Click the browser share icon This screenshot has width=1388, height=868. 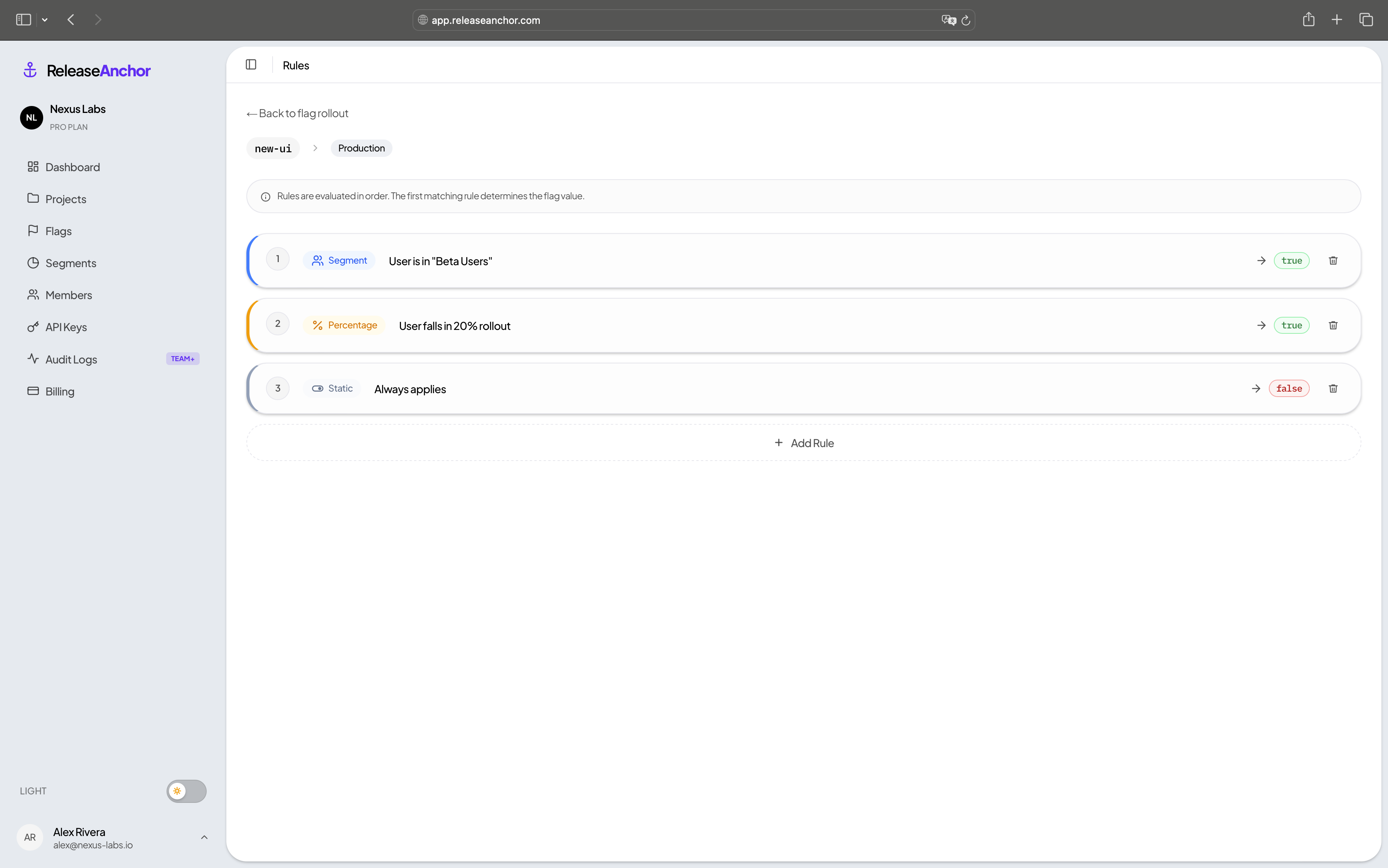pyautogui.click(x=1308, y=20)
